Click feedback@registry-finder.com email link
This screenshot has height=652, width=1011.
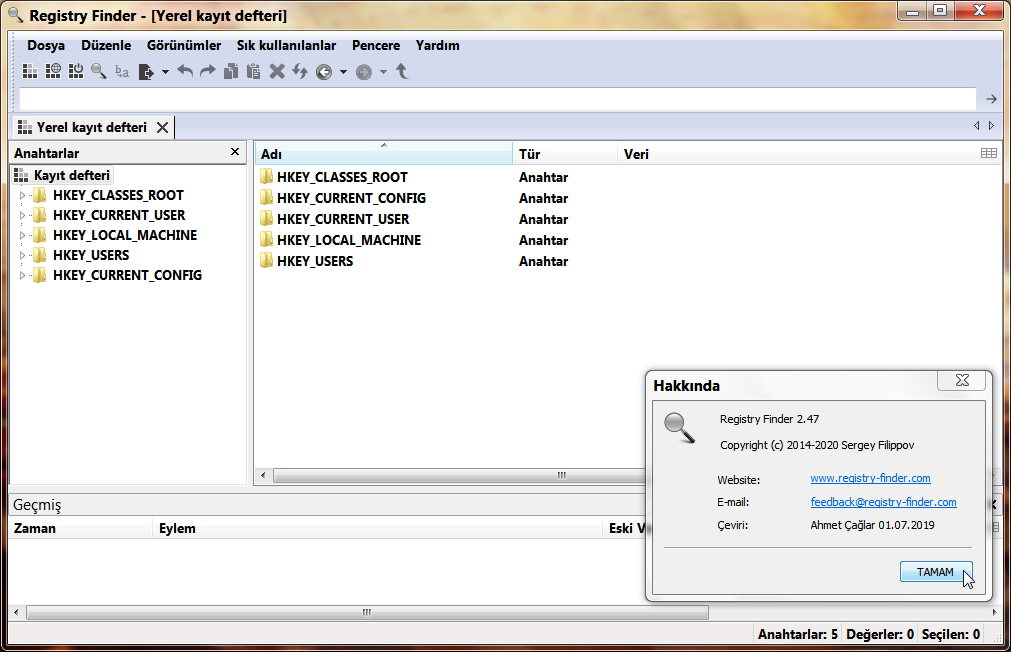click(883, 502)
